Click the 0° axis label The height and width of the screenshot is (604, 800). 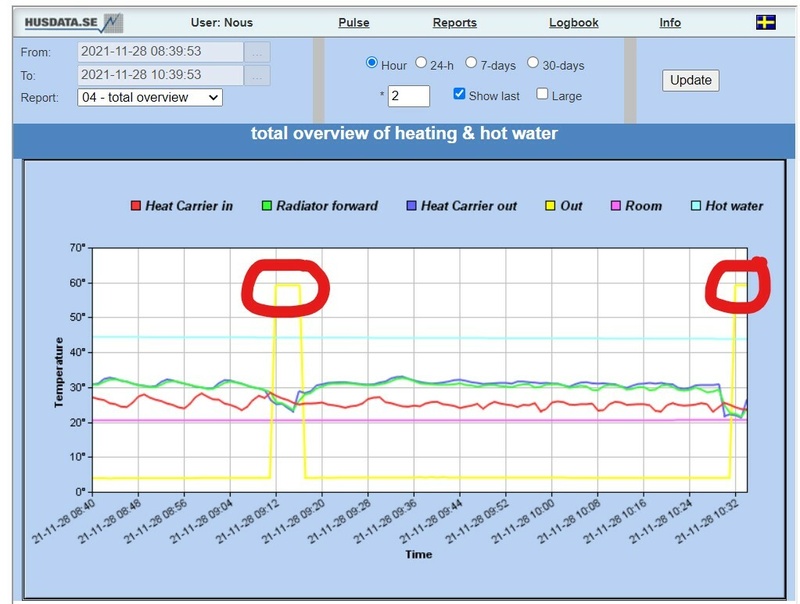[80, 492]
